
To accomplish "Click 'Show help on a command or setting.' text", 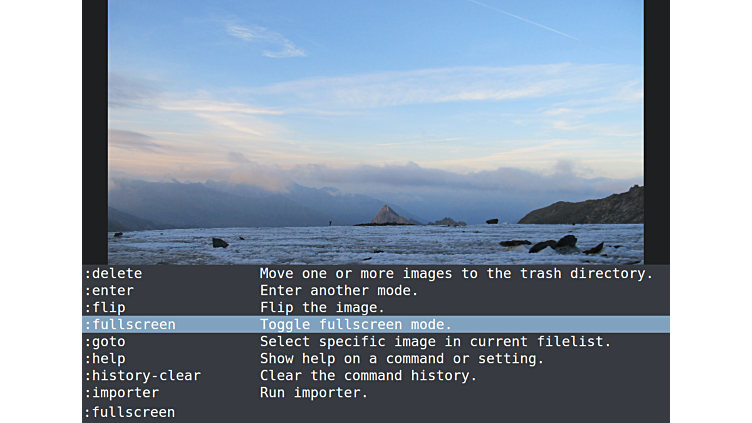I will tap(402, 359).
